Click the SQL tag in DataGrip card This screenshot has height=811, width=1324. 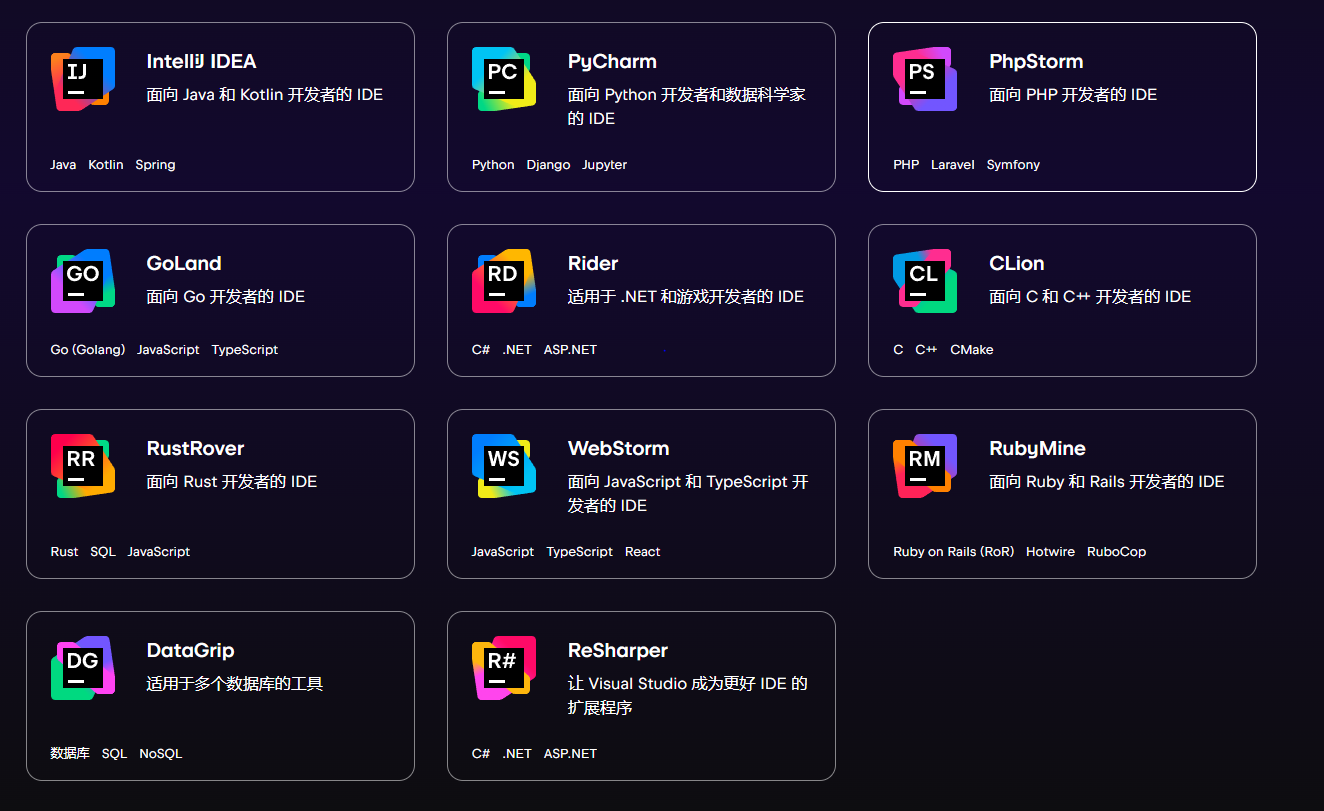[114, 754]
